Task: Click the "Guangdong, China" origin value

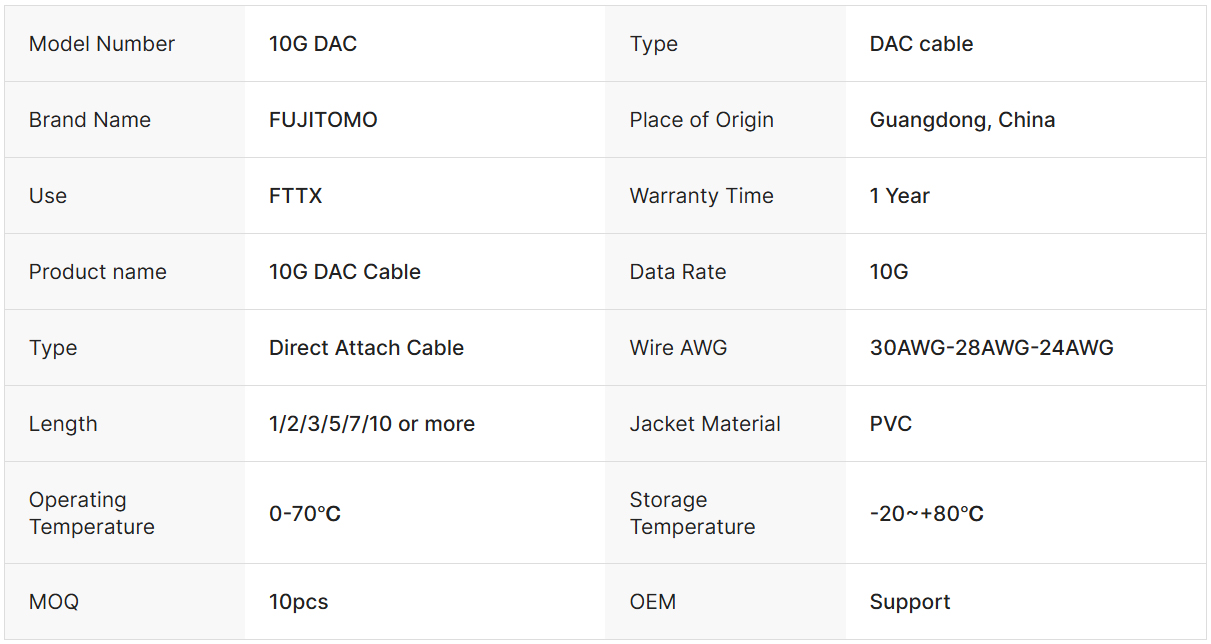Action: [962, 120]
